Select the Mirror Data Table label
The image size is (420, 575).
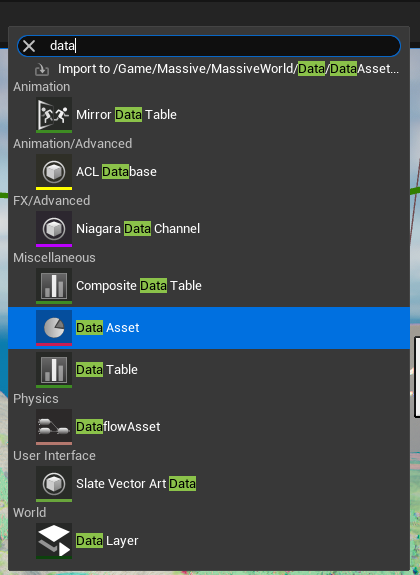[126, 115]
